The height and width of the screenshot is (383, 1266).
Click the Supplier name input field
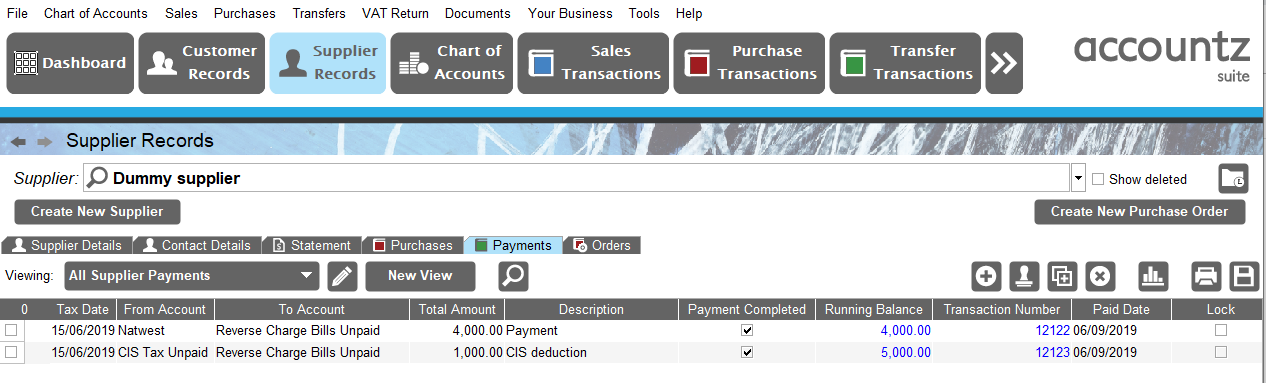click(x=576, y=179)
